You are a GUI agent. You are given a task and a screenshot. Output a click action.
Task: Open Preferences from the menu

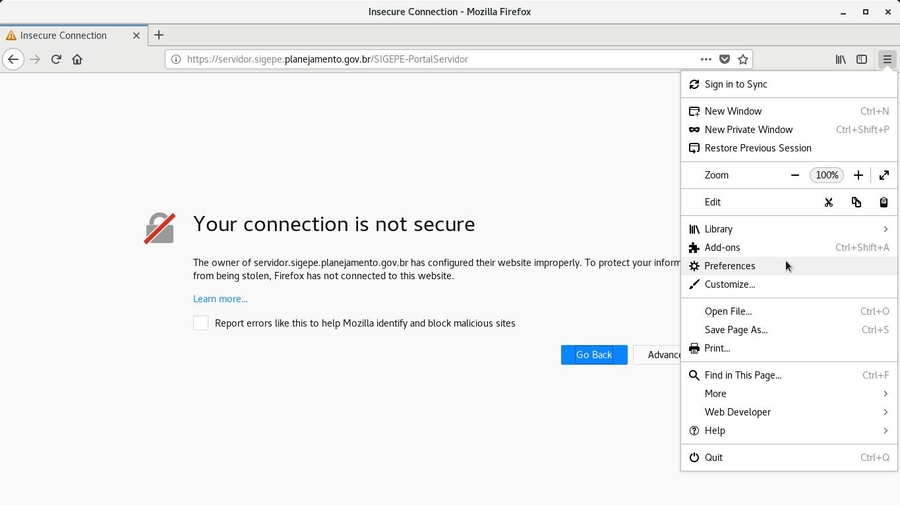click(729, 266)
